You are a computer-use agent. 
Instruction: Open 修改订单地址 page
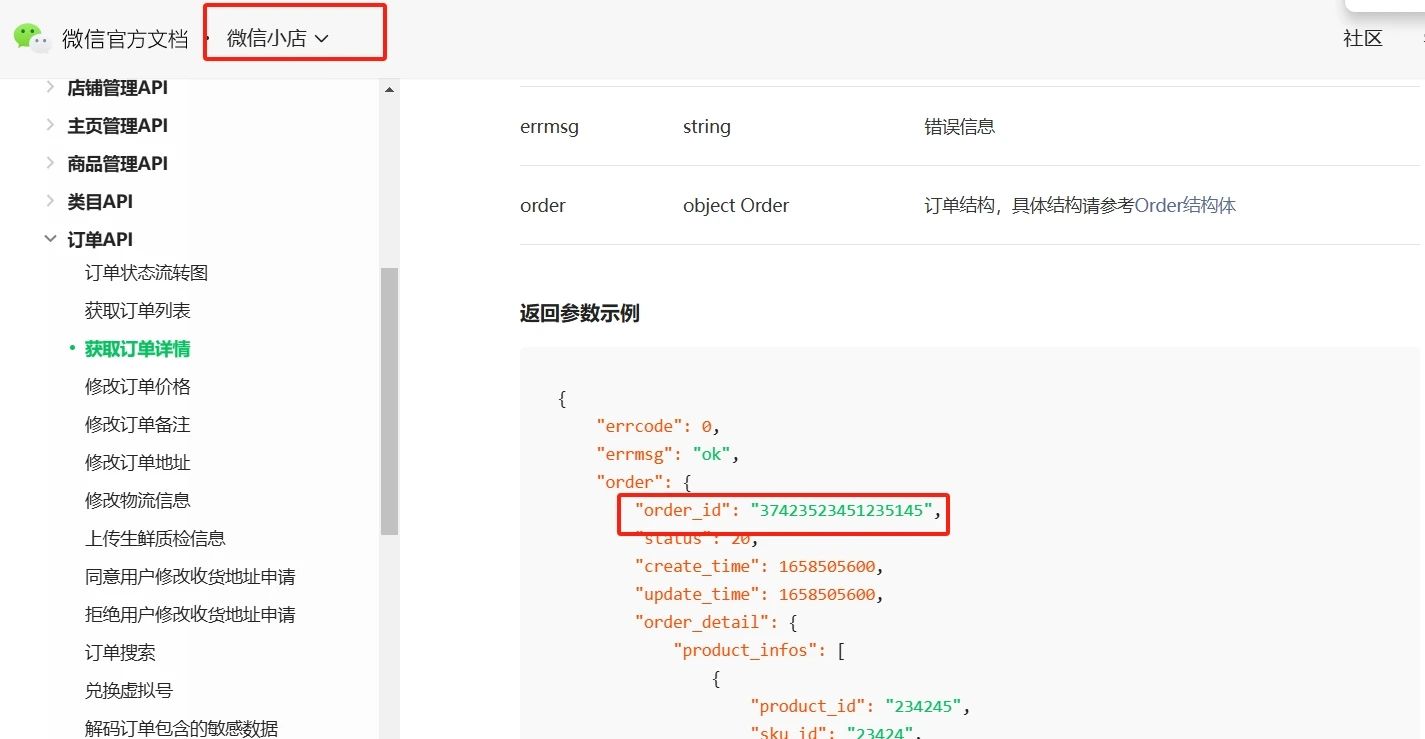(x=137, y=463)
